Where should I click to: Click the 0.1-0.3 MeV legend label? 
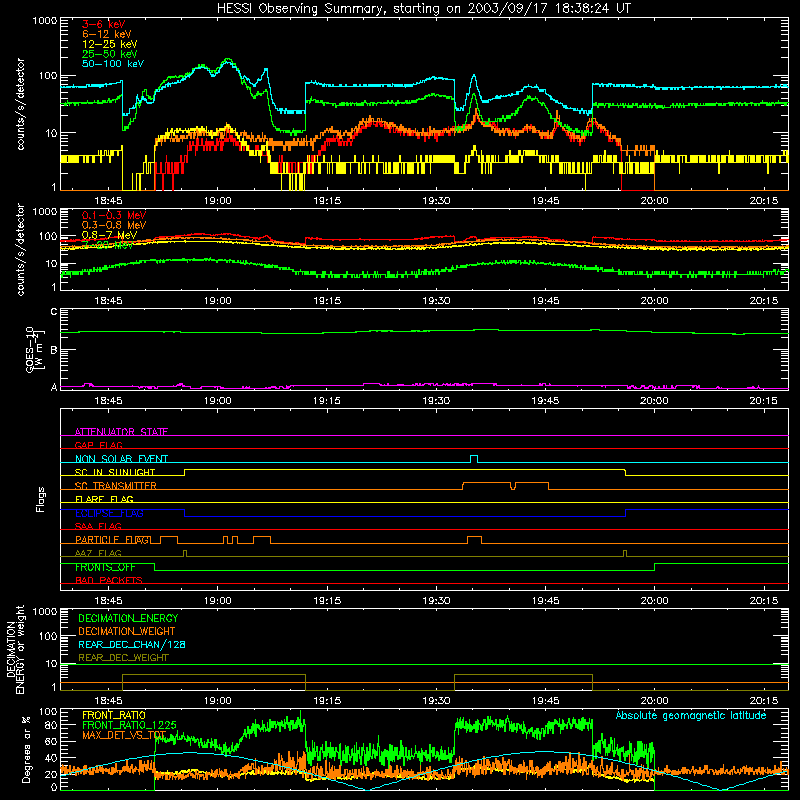[x=113, y=215]
